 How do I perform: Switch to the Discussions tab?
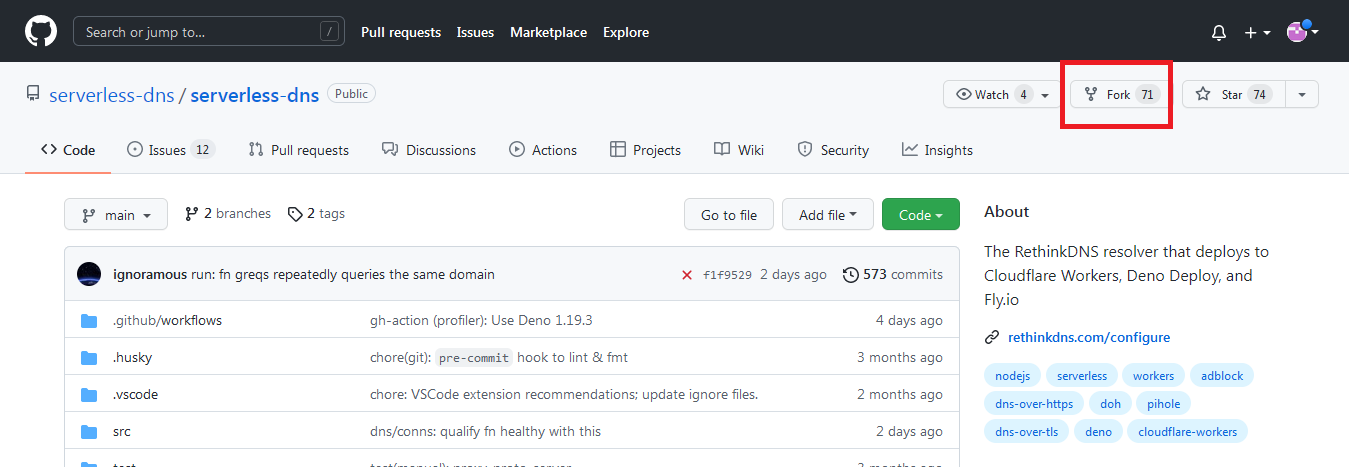pyautogui.click(x=429, y=150)
